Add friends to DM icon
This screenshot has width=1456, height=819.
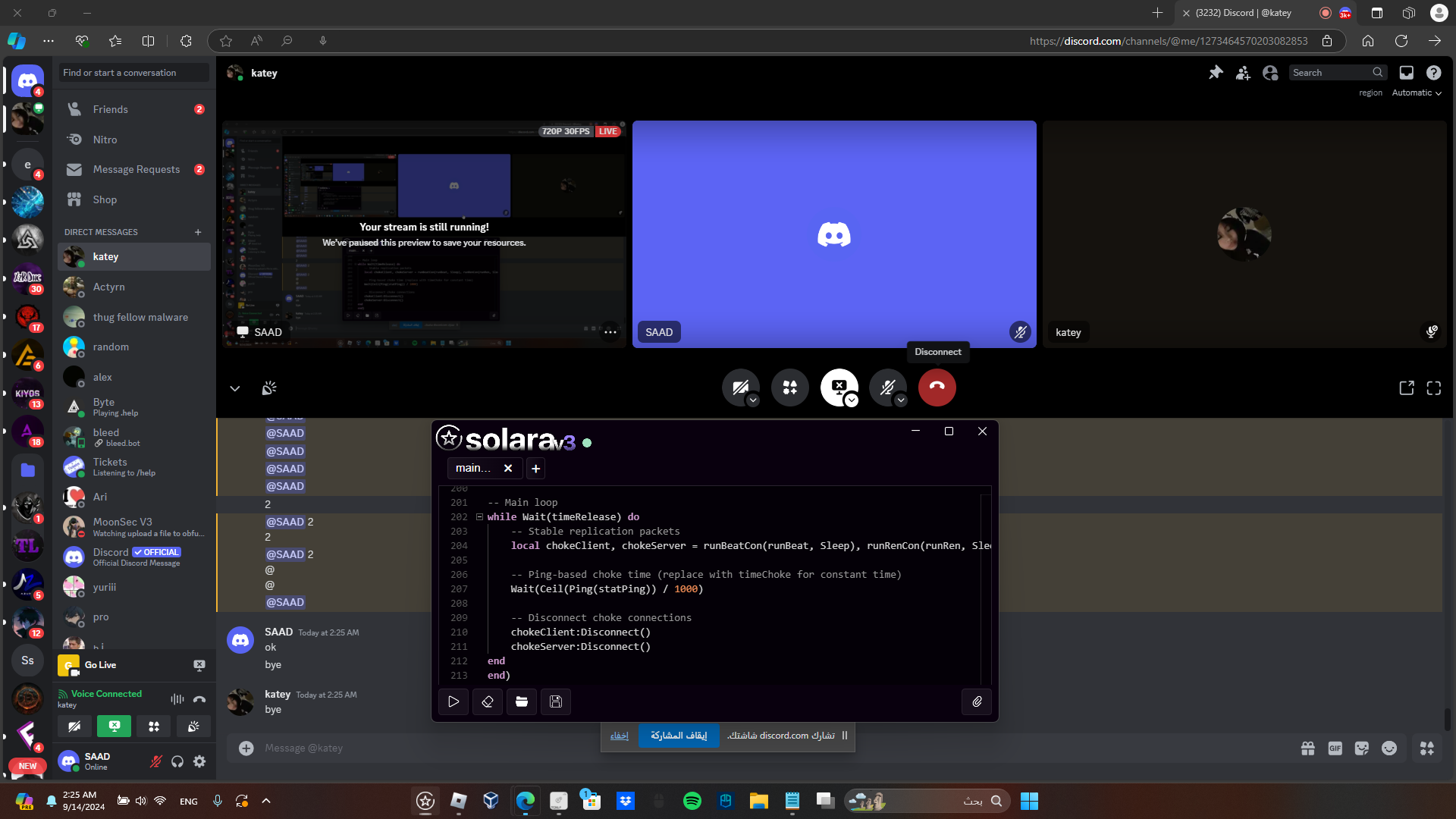1243,73
